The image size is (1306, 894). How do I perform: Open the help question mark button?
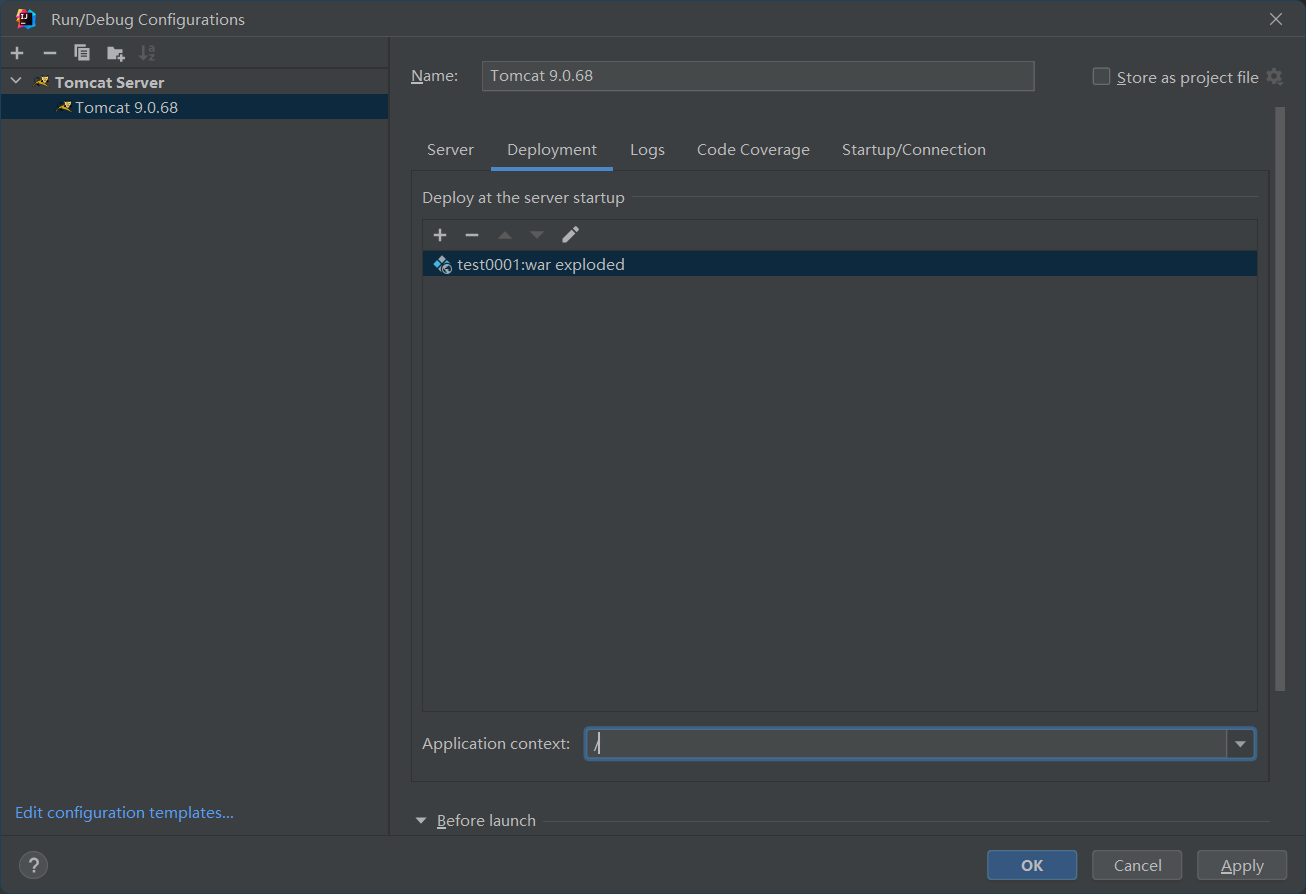(33, 865)
